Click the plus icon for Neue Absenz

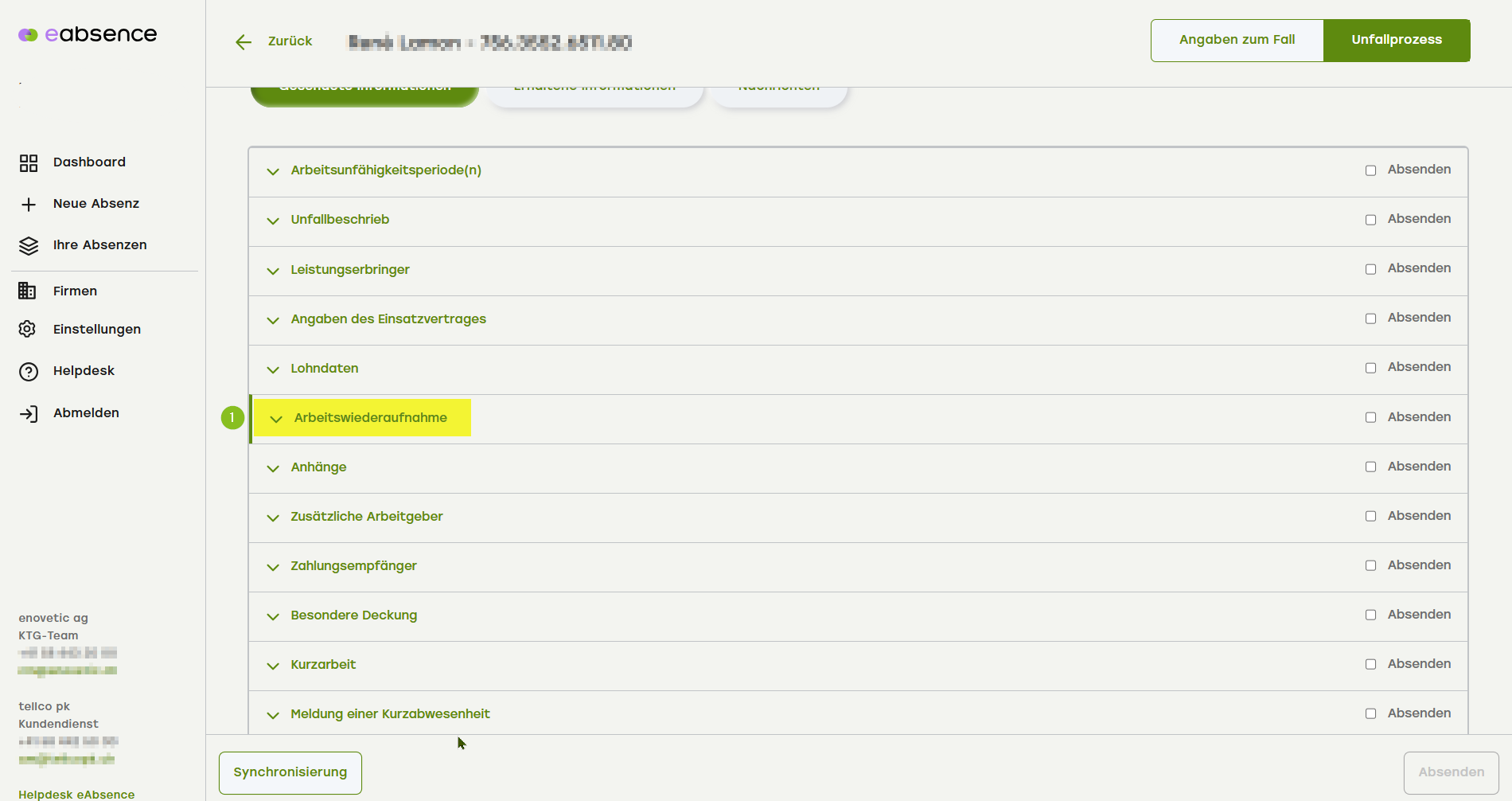(29, 205)
